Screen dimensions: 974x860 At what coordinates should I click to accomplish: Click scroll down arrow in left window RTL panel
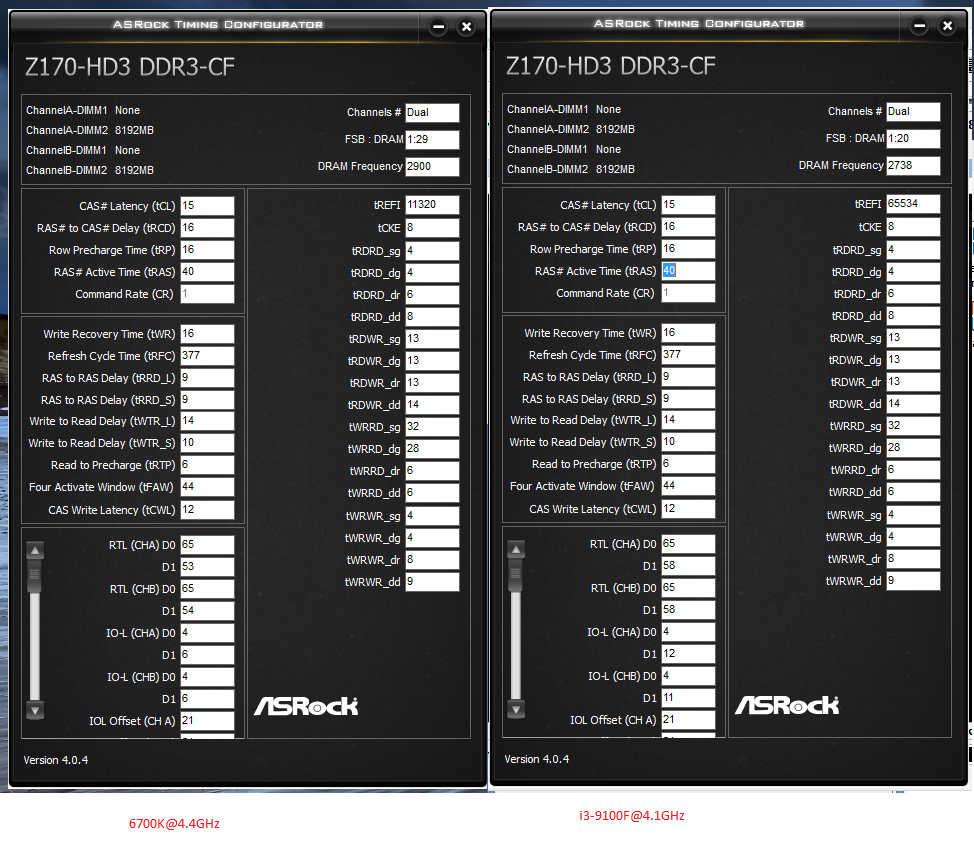[x=35, y=710]
